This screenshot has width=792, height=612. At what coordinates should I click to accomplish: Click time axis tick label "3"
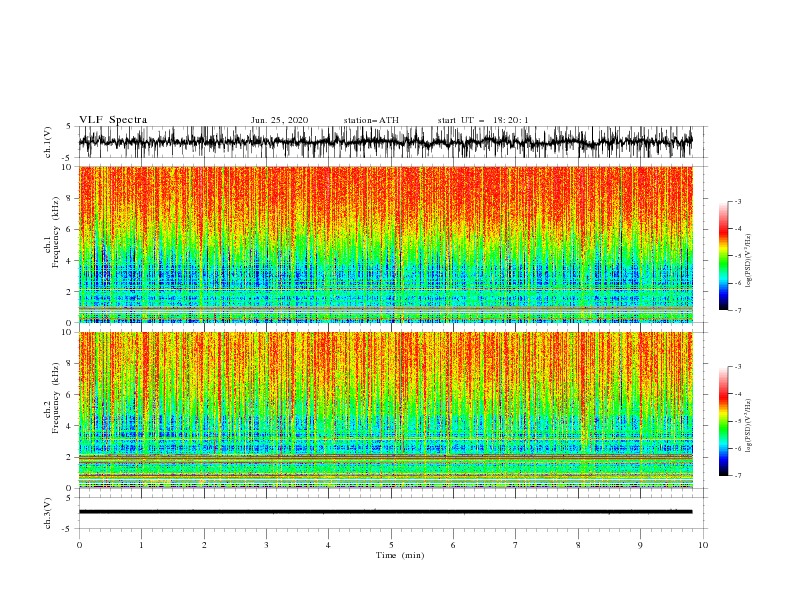(x=266, y=545)
